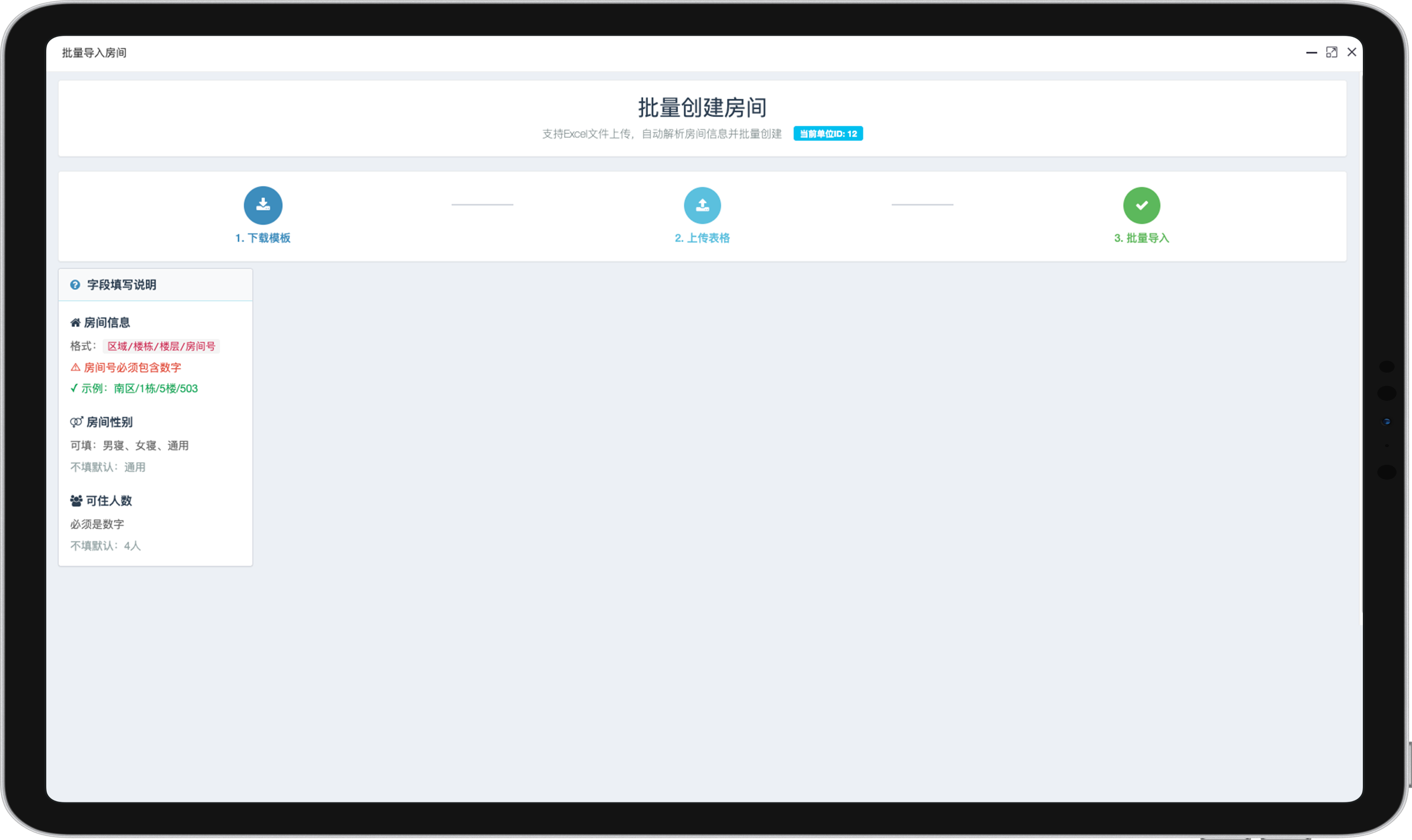Click the green check mark before 示例
The height and width of the screenshot is (840, 1412).
74,388
